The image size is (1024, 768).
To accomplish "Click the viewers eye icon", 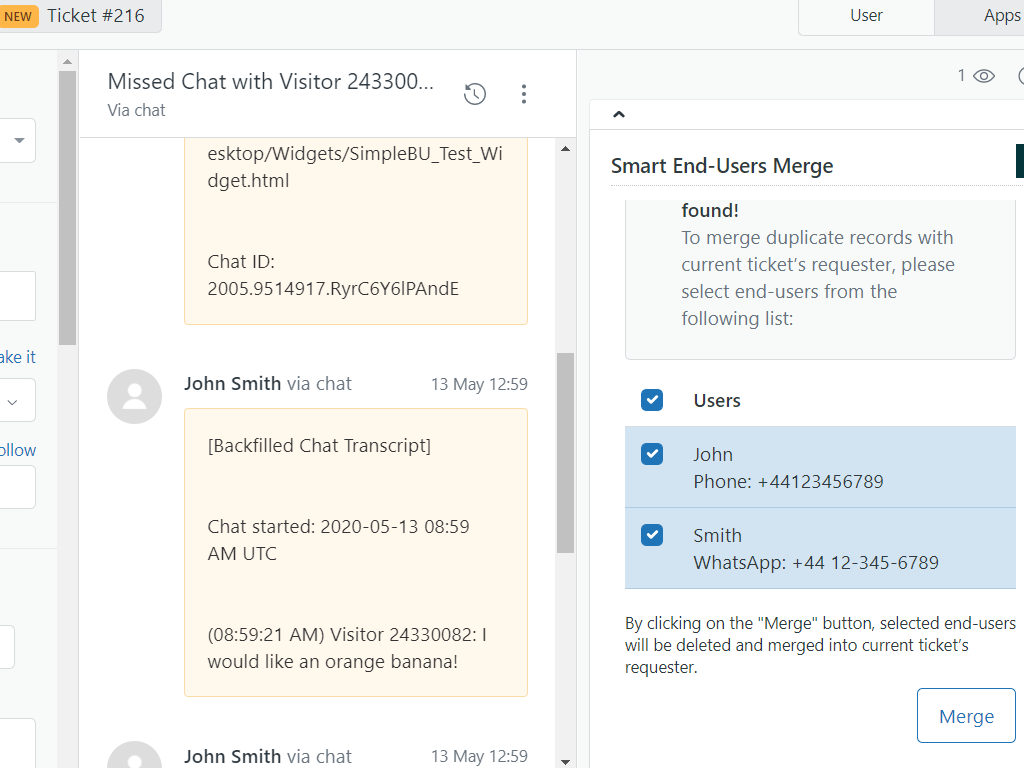I will pos(984,76).
